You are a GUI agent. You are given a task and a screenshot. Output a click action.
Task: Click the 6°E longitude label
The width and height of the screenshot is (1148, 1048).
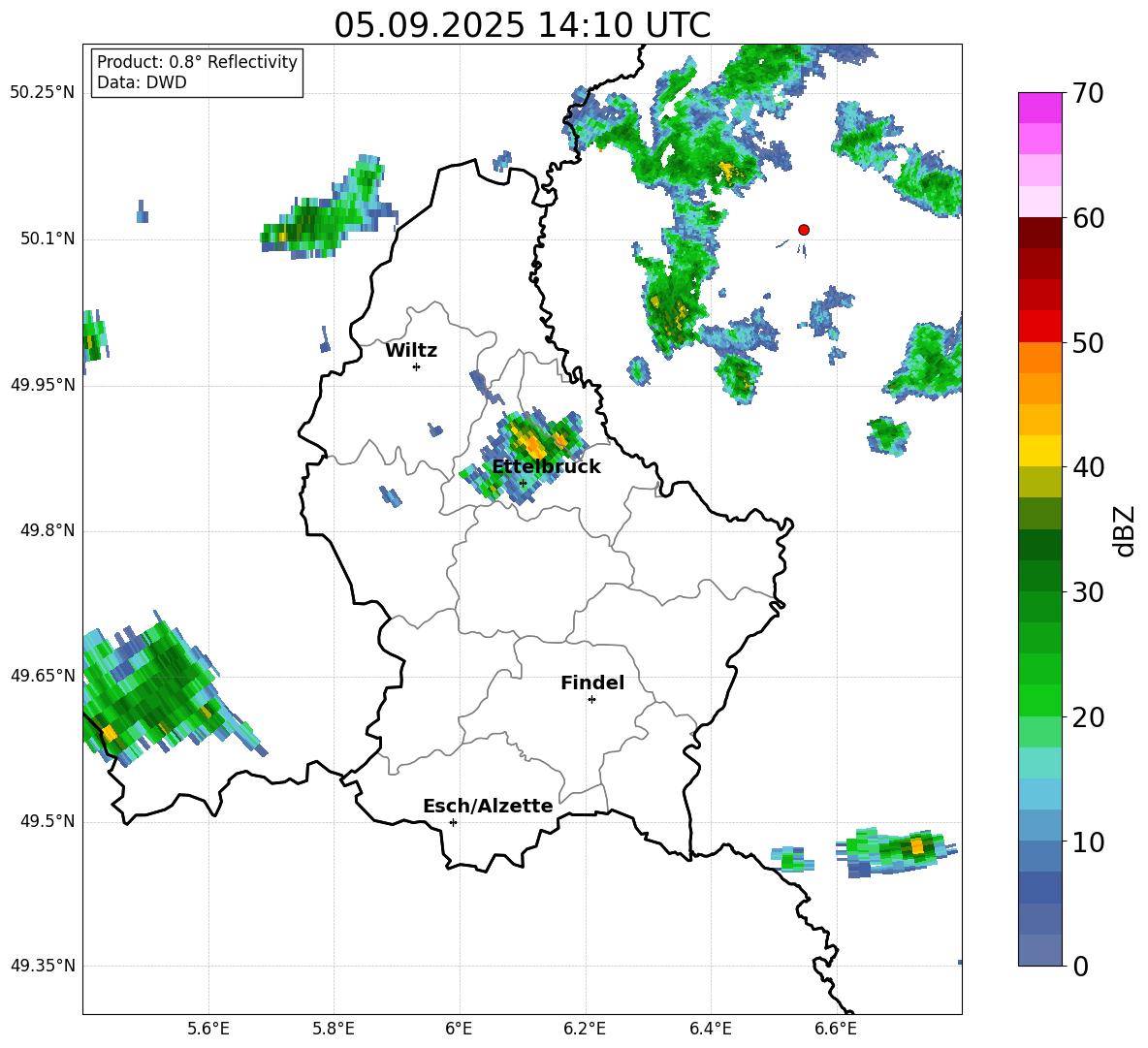point(459,1029)
